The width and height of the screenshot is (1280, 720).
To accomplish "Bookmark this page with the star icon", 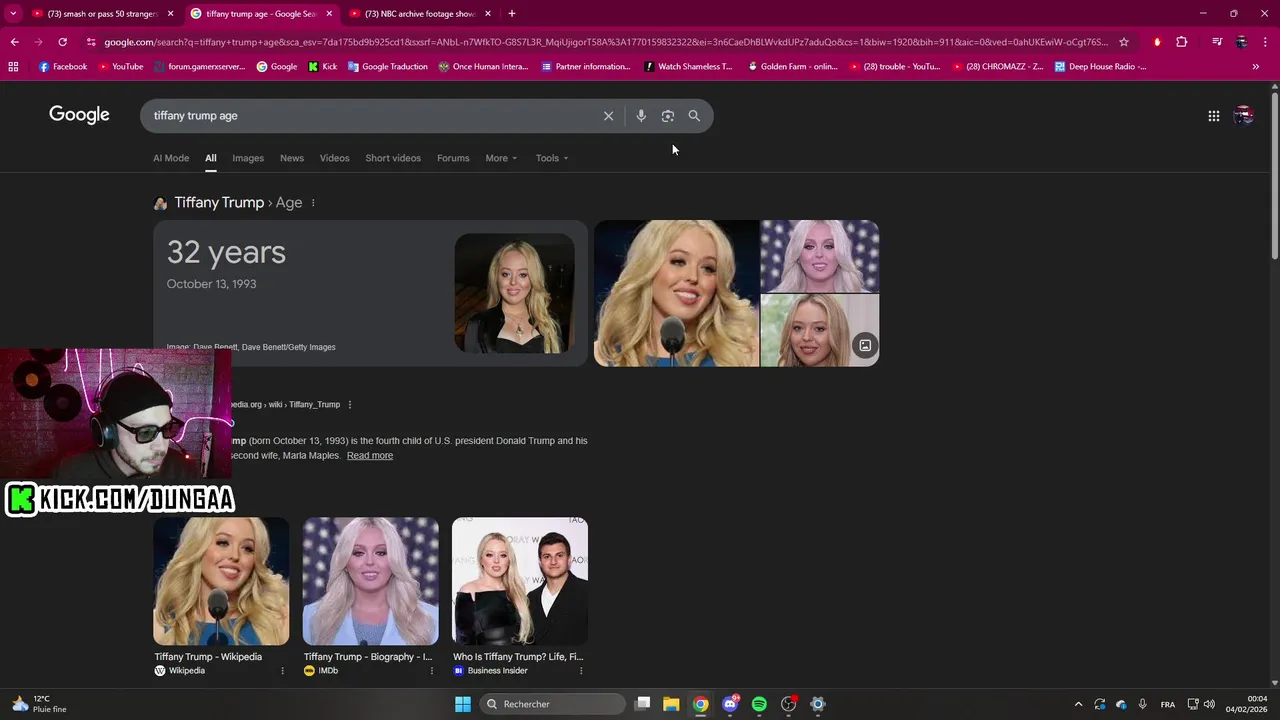I will (x=1123, y=42).
